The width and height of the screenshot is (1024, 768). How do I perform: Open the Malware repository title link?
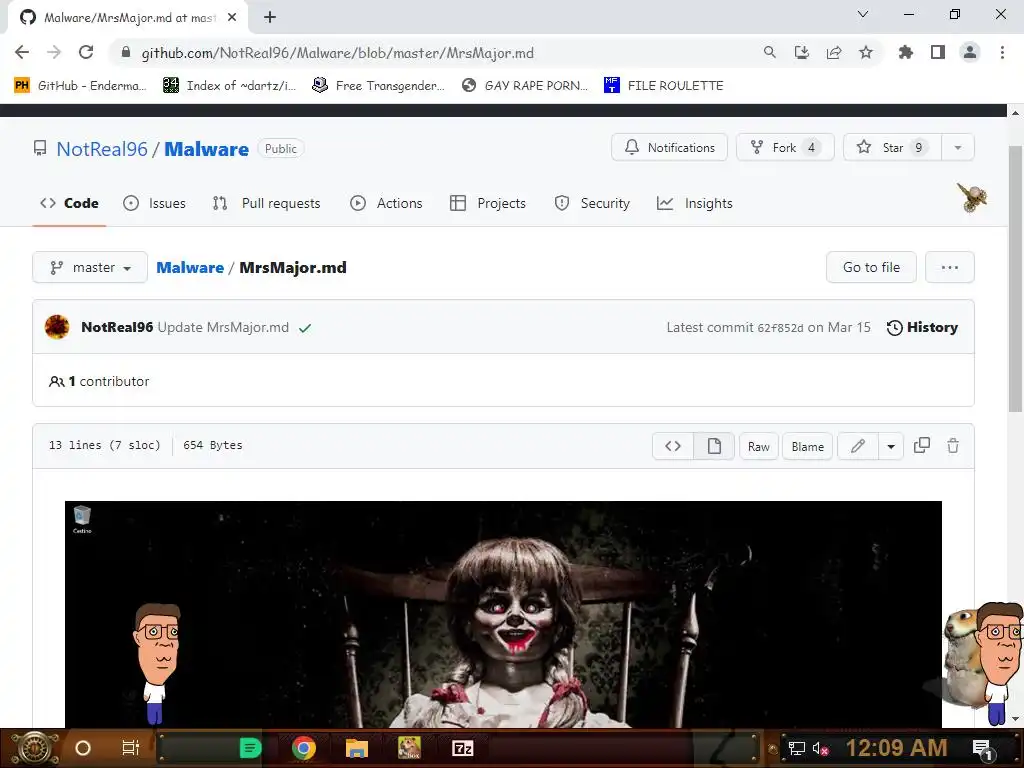click(x=206, y=149)
